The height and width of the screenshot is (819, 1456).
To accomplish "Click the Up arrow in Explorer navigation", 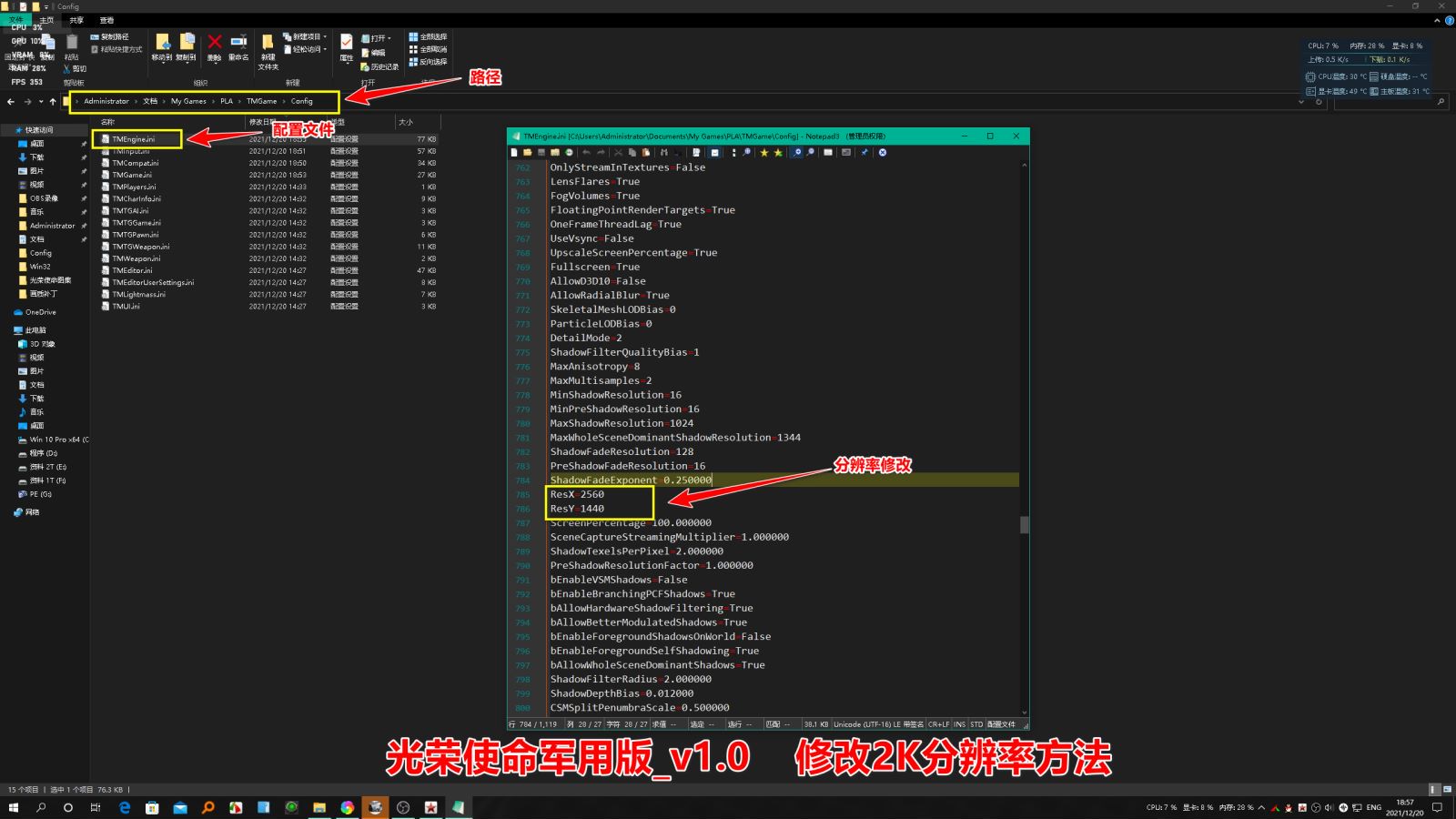I will (53, 101).
